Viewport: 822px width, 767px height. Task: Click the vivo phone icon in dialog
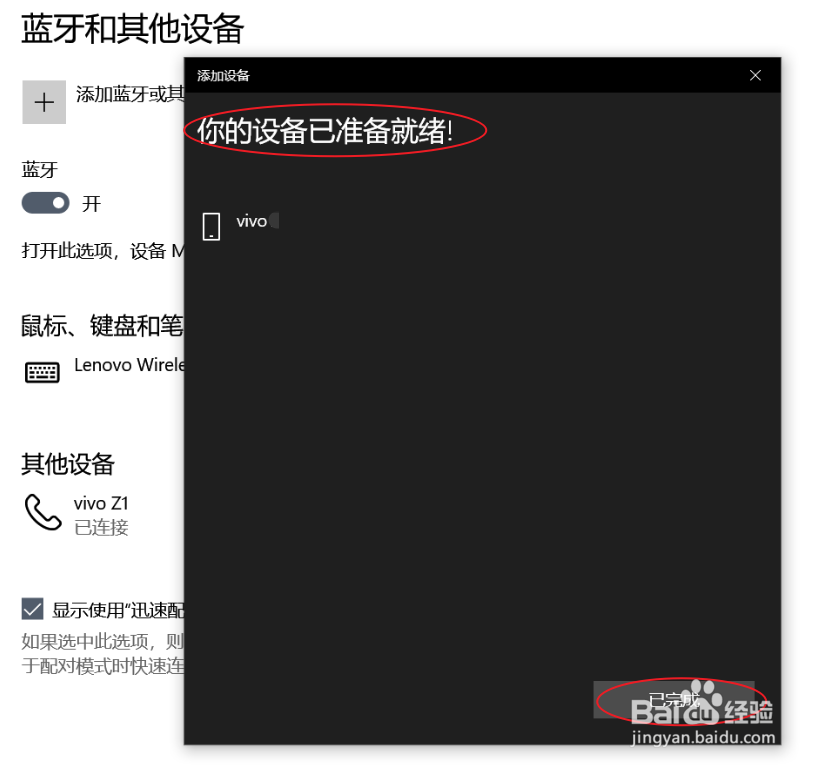click(x=211, y=226)
